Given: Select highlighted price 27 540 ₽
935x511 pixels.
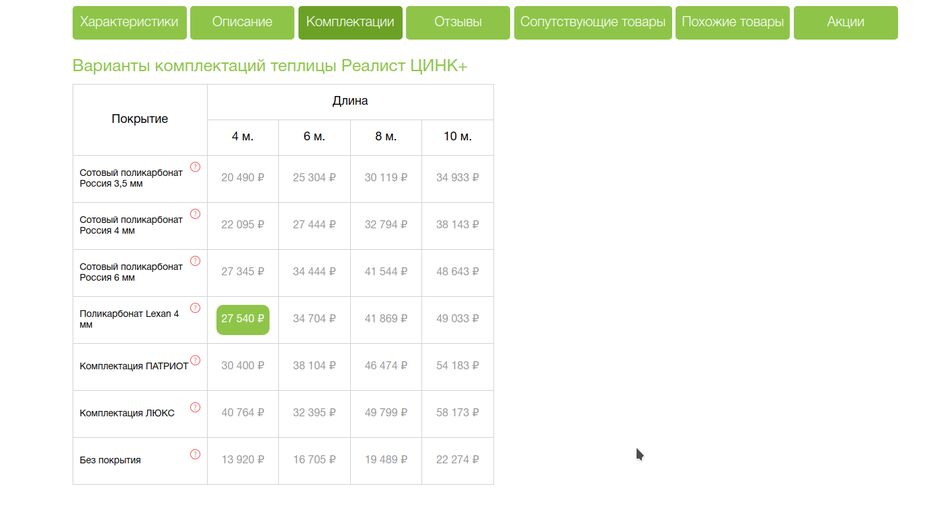Looking at the screenshot, I should point(242,319).
